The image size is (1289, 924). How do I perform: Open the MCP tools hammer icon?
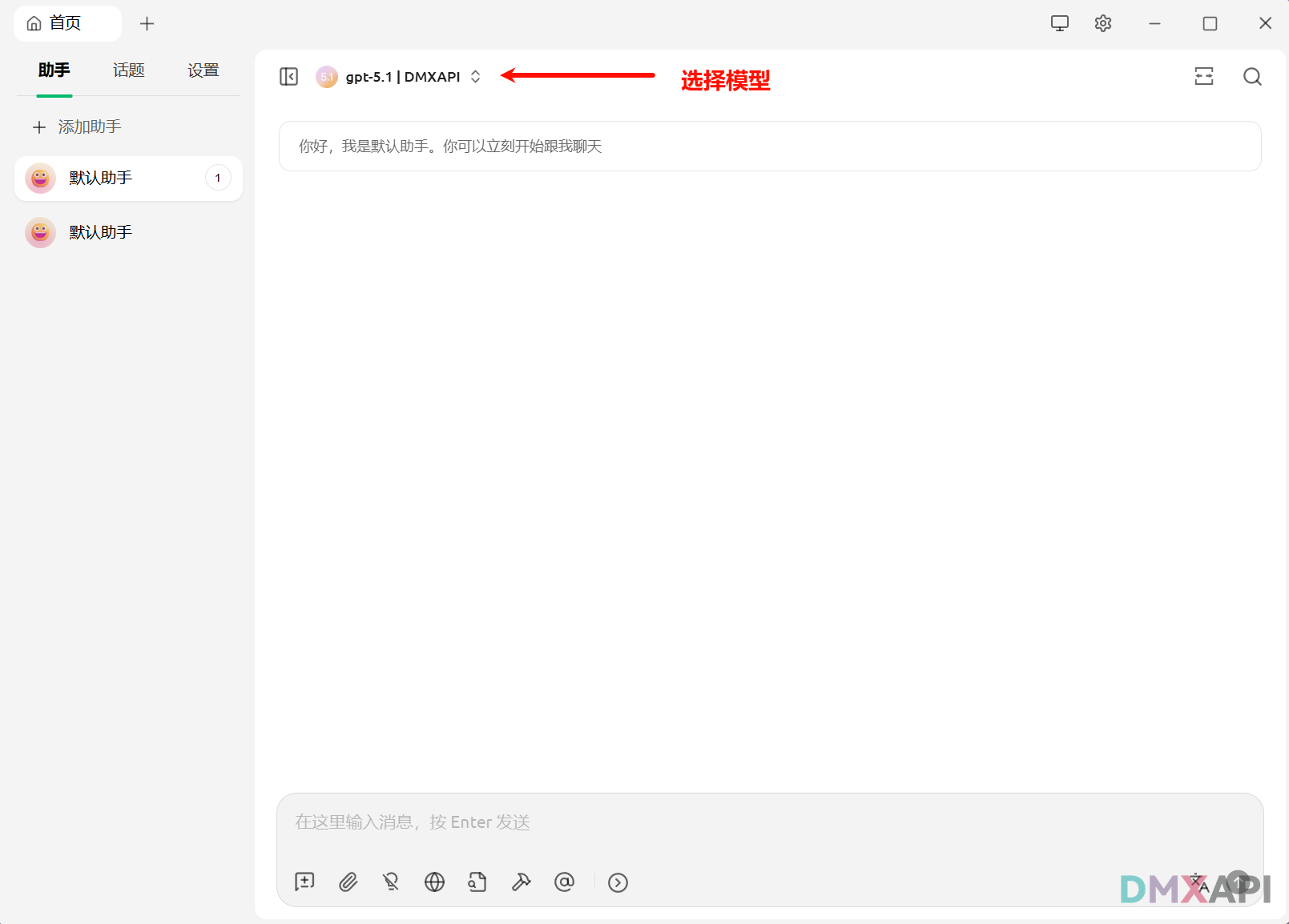(x=521, y=882)
